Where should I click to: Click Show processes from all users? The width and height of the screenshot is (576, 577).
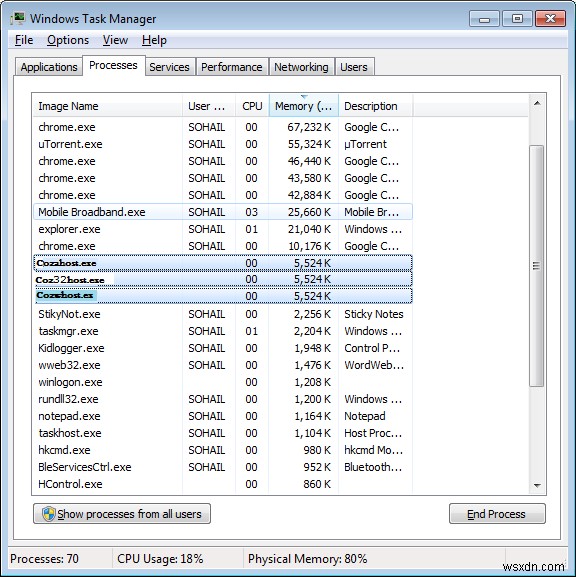pyautogui.click(x=122, y=514)
